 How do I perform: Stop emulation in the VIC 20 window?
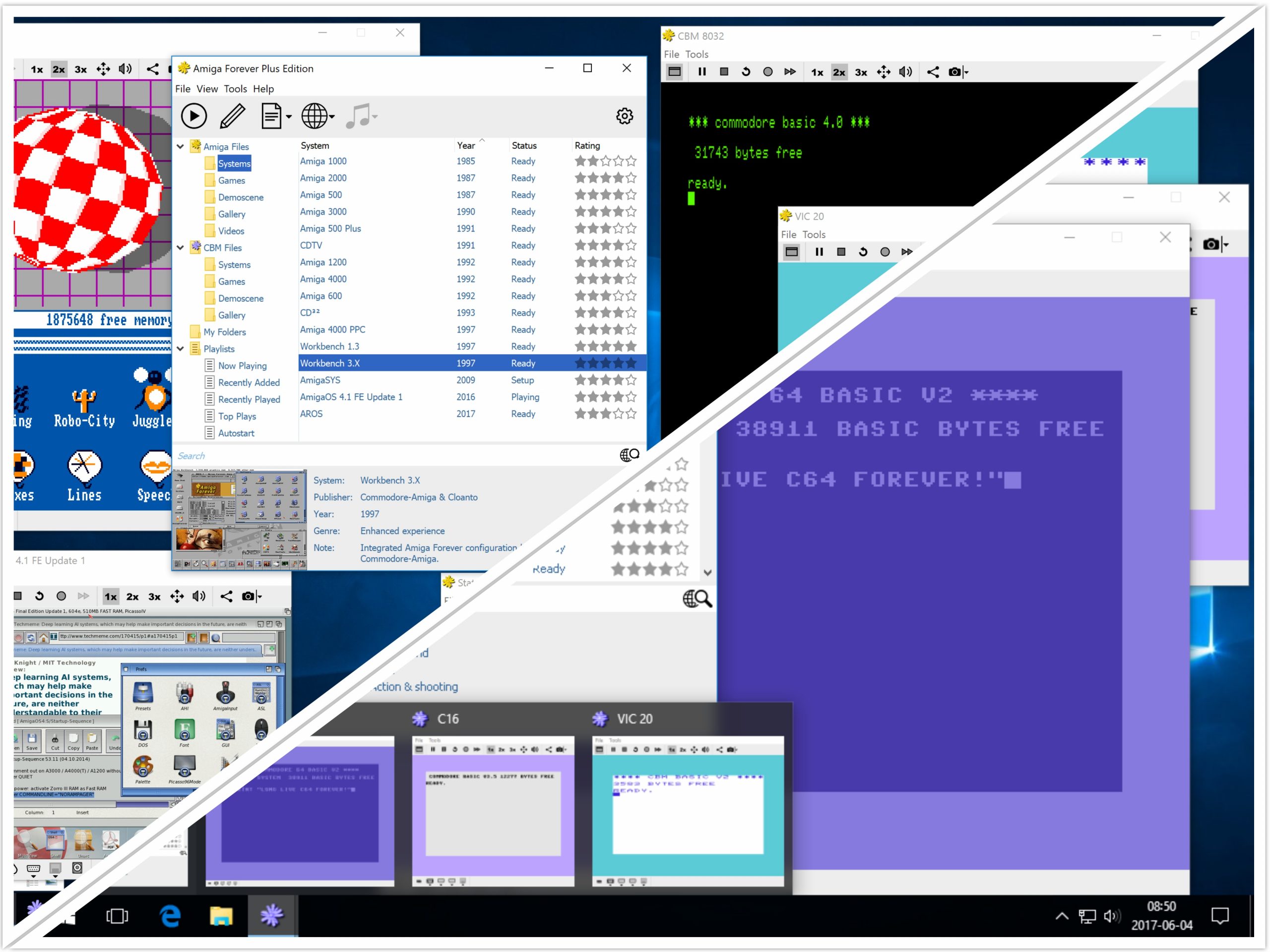pos(841,252)
